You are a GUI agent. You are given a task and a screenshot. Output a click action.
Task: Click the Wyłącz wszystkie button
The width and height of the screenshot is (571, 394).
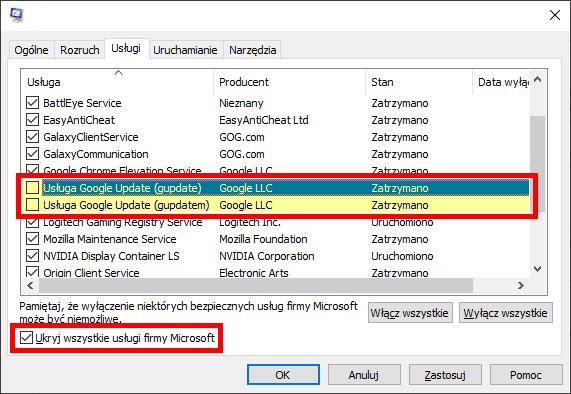pyautogui.click(x=505, y=313)
